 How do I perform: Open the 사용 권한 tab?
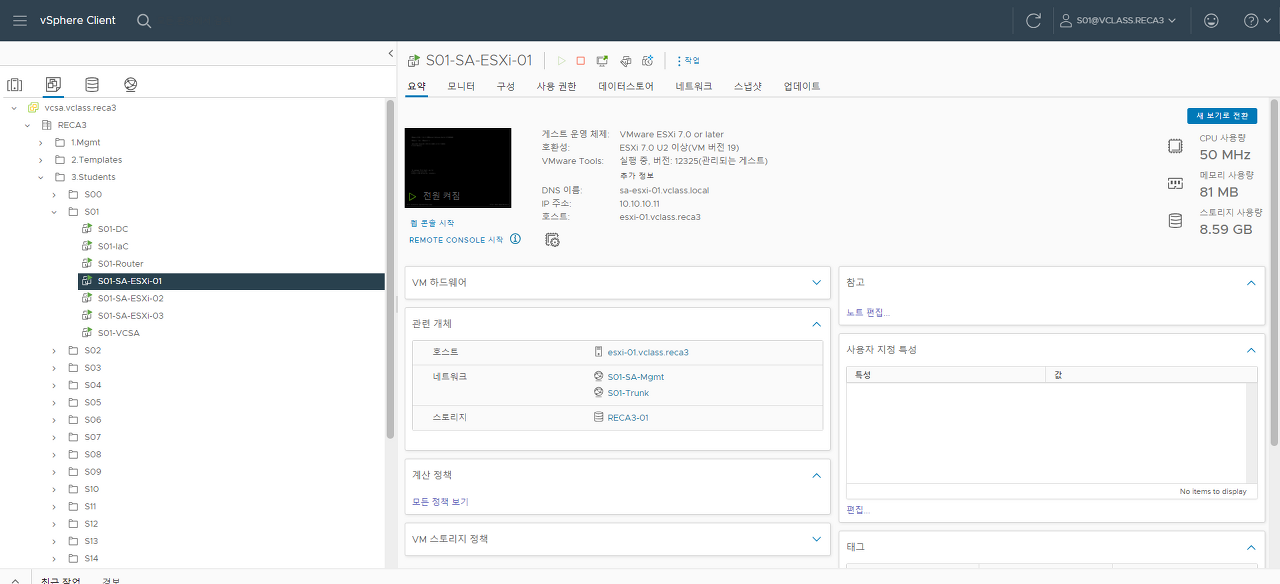[x=557, y=87]
